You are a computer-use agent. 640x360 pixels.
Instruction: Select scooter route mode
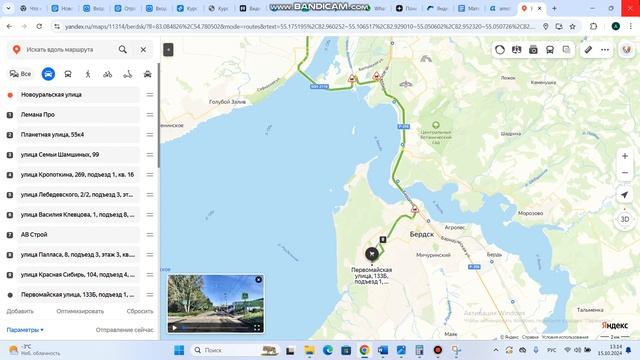click(x=128, y=74)
